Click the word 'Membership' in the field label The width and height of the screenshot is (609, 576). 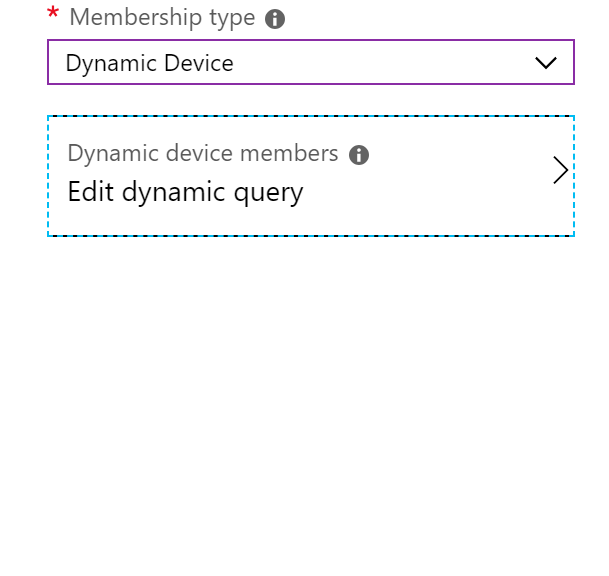point(136,17)
